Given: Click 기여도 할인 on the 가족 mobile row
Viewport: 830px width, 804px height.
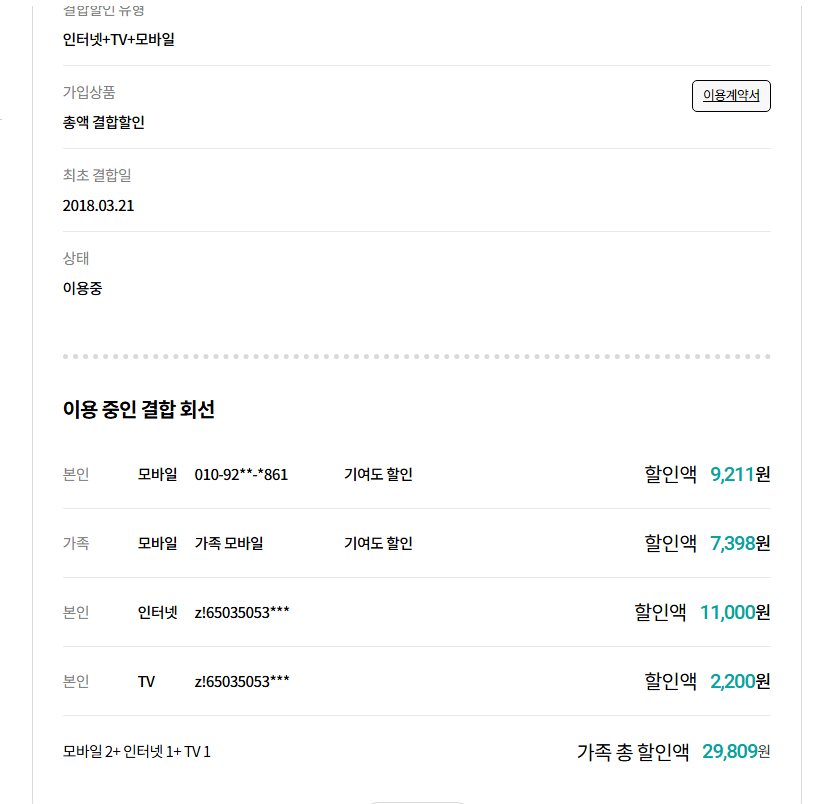Looking at the screenshot, I should 378,544.
